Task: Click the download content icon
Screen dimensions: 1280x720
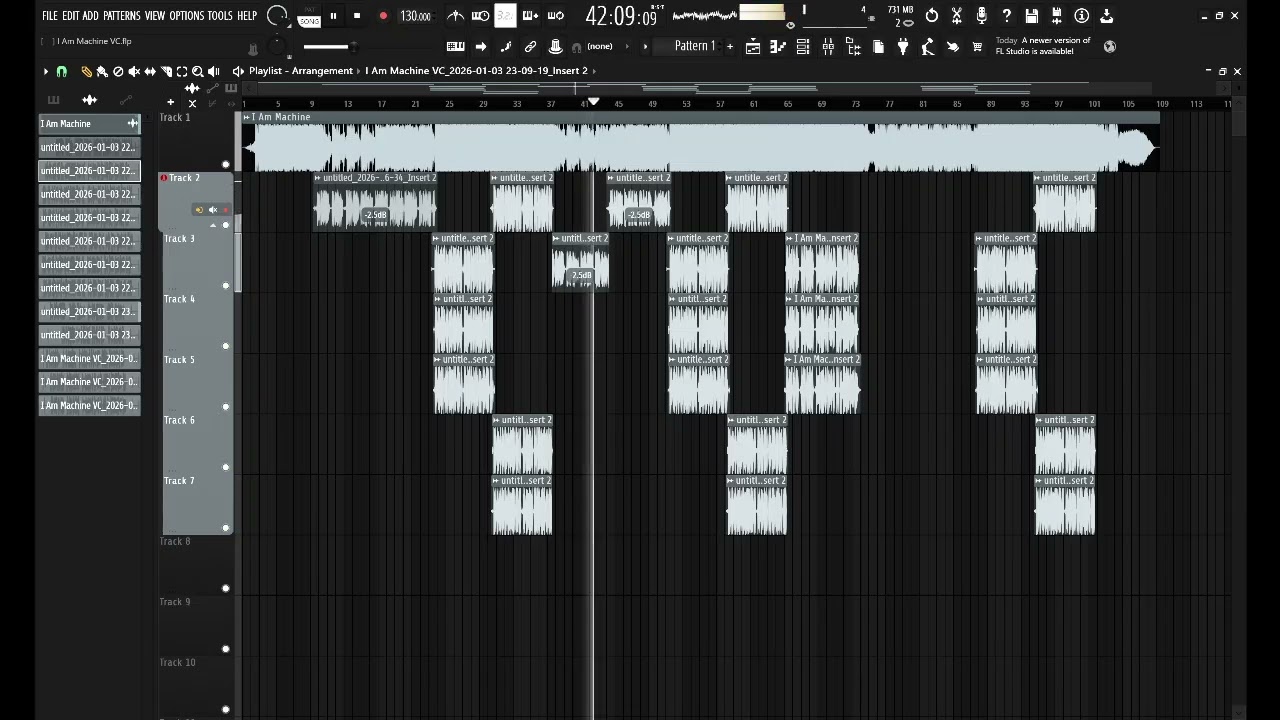Action: tap(1107, 16)
